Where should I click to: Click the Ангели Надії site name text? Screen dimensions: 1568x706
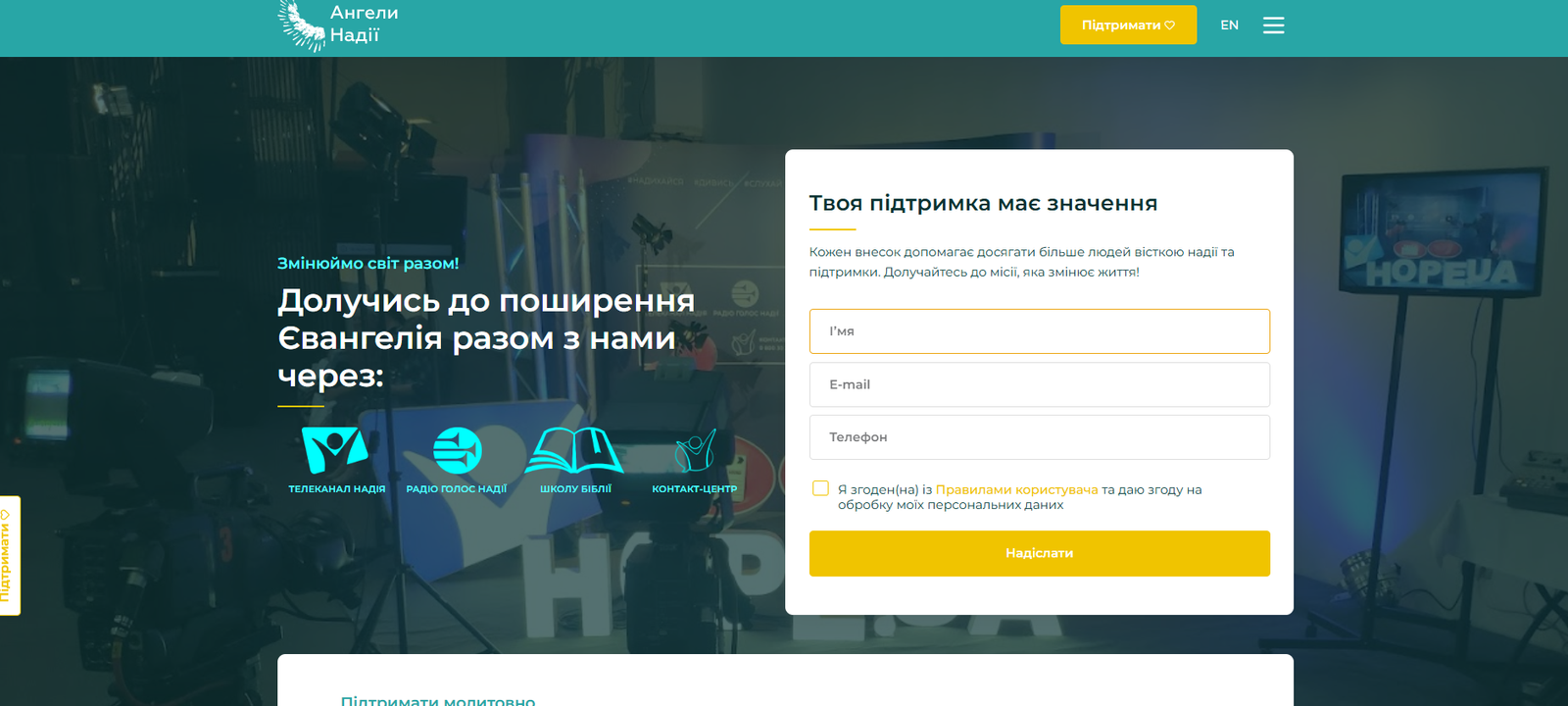(x=364, y=25)
